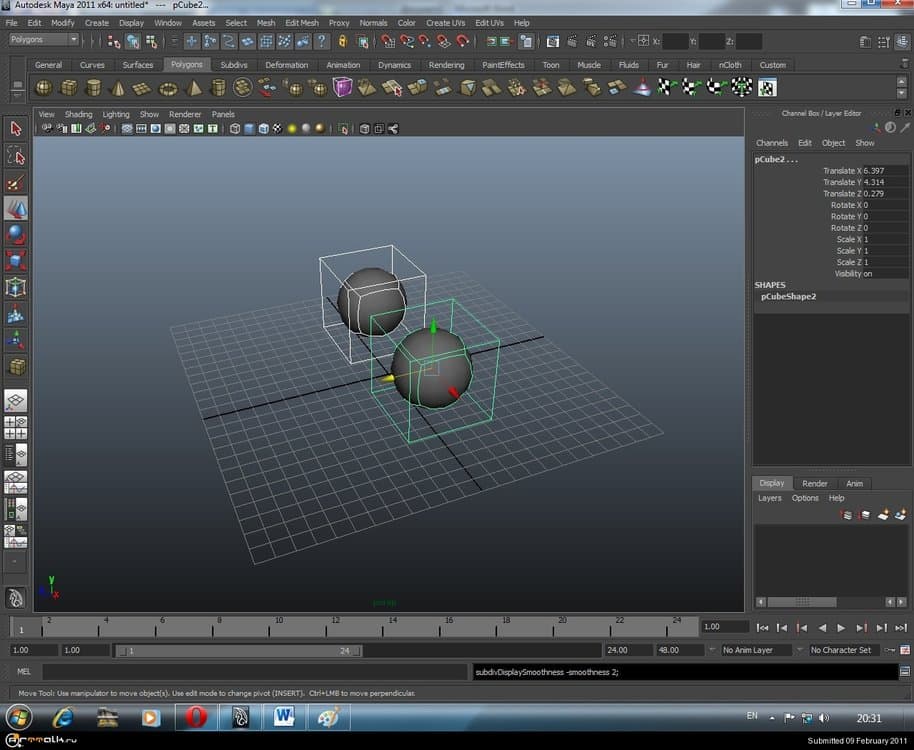
Task: Toggle MEL command line language label
Action: (23, 672)
